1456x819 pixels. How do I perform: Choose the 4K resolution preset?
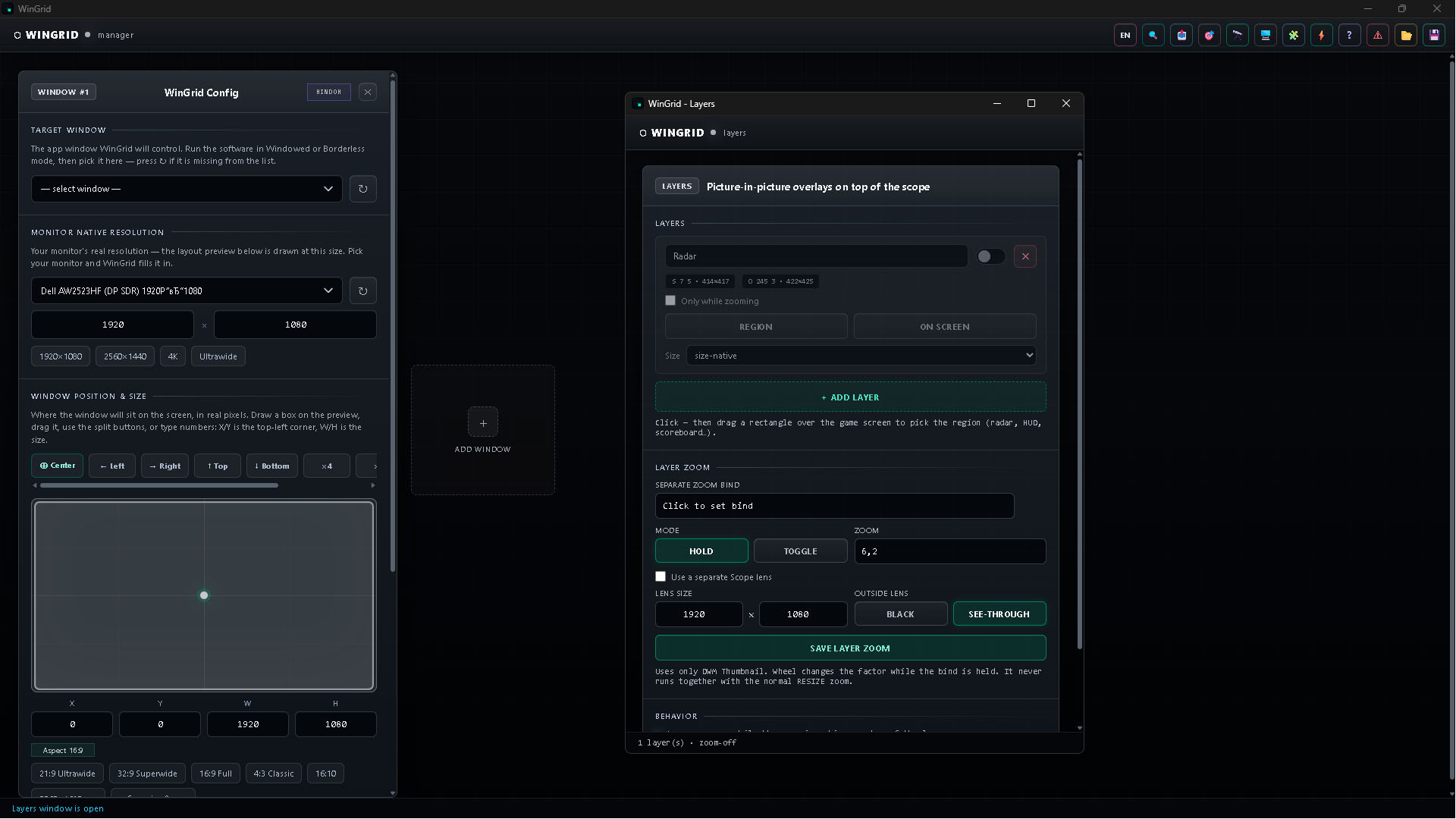(173, 356)
